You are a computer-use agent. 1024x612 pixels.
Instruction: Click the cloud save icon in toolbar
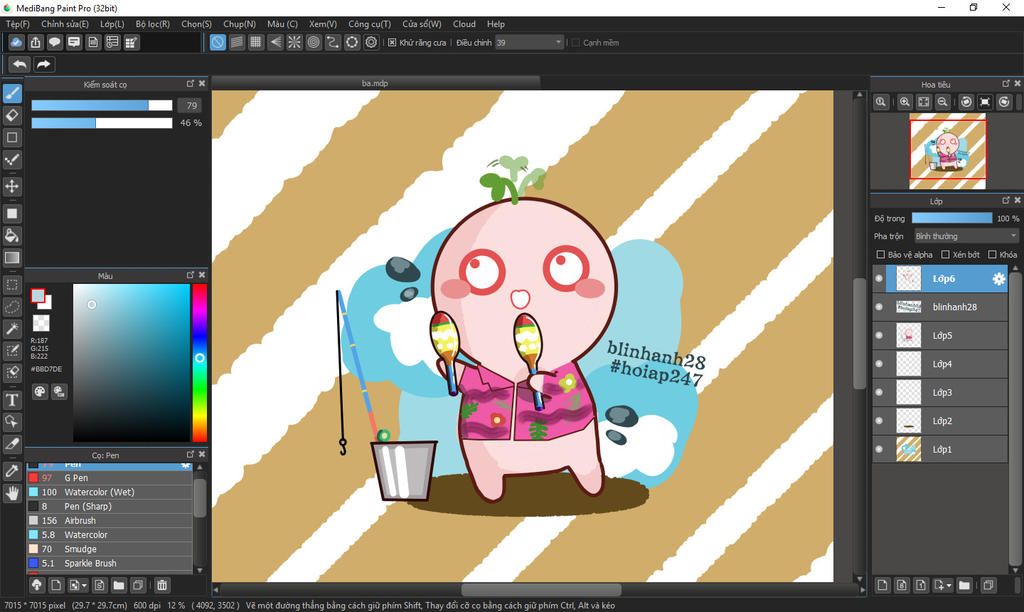[16, 42]
